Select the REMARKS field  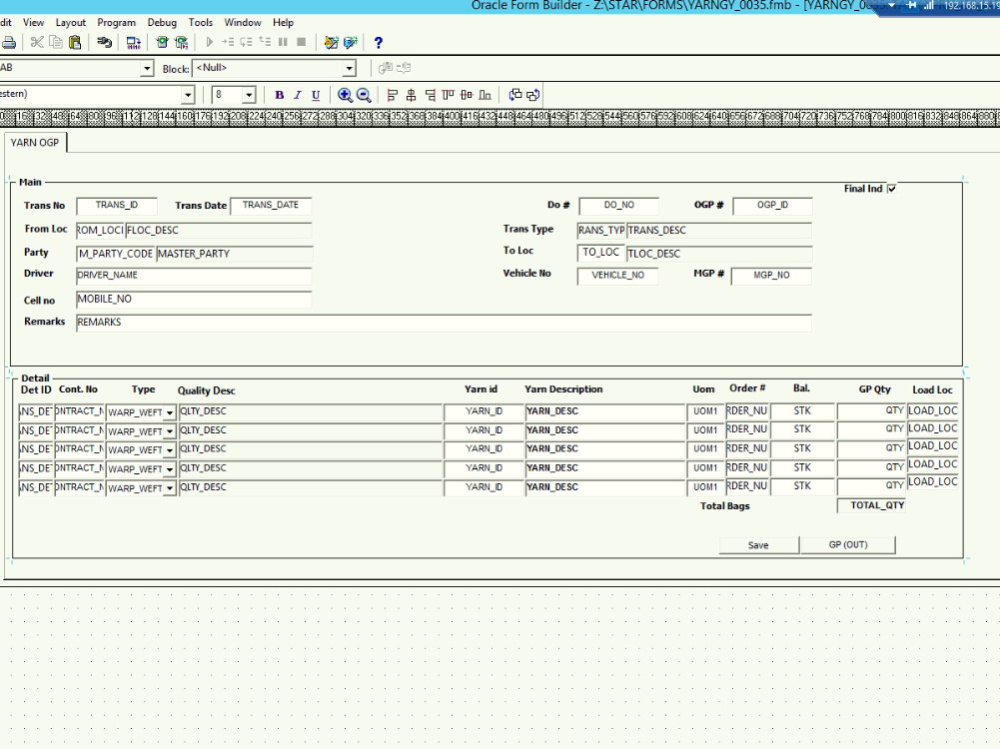click(444, 322)
